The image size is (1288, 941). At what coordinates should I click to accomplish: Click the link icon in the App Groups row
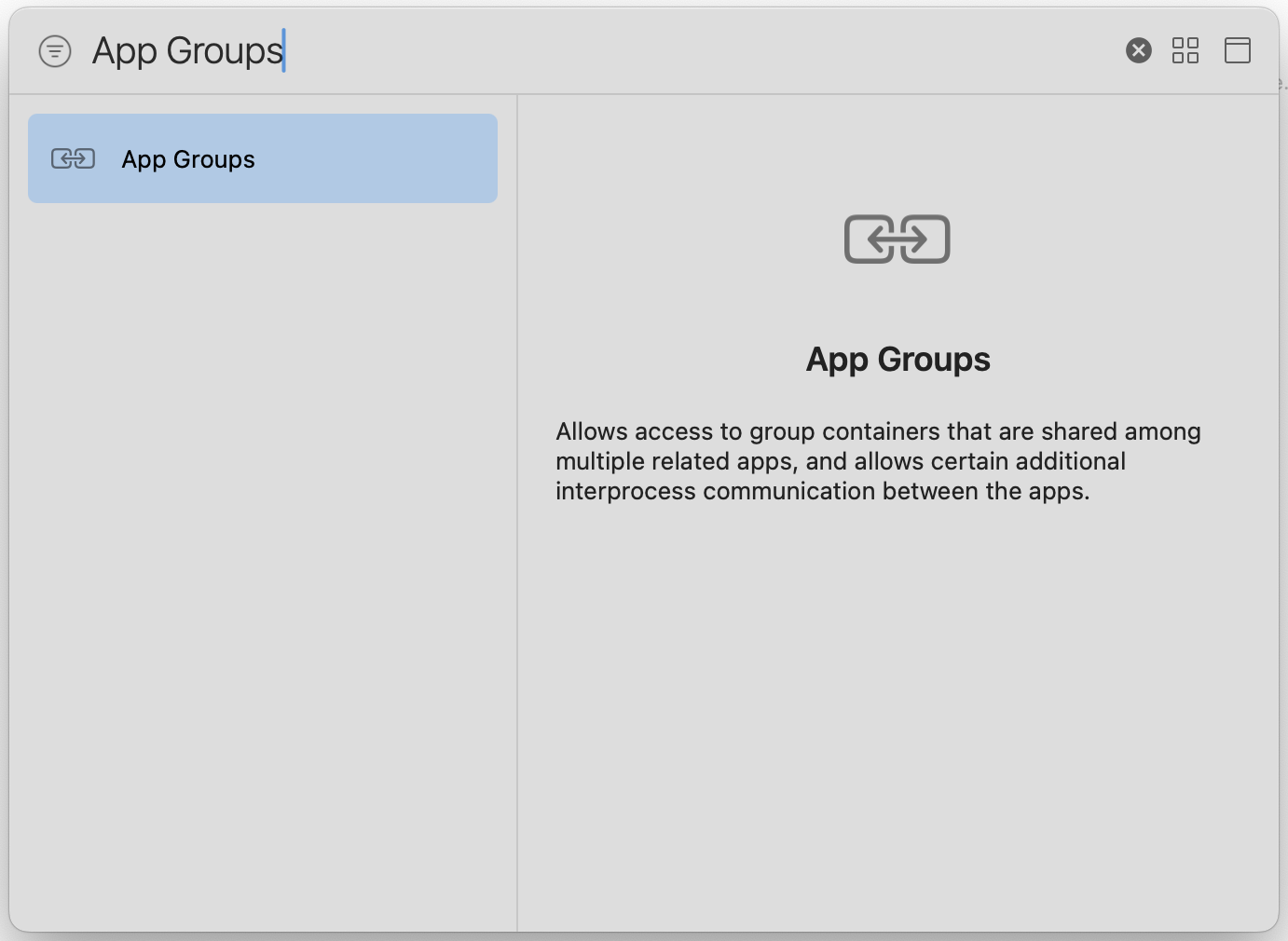click(73, 158)
